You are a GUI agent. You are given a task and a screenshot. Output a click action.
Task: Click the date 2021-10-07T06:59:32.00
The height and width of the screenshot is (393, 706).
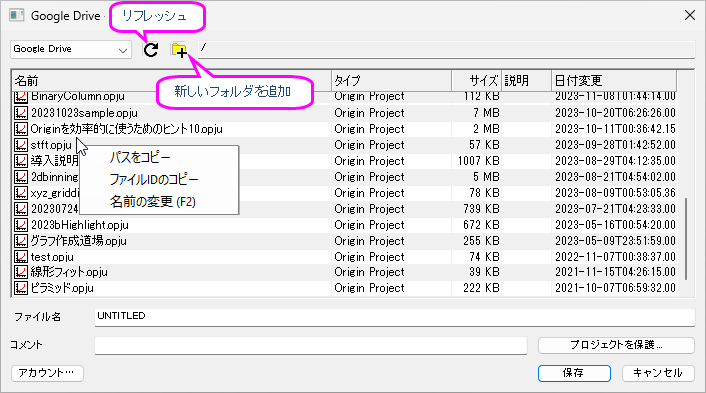[x=615, y=288]
